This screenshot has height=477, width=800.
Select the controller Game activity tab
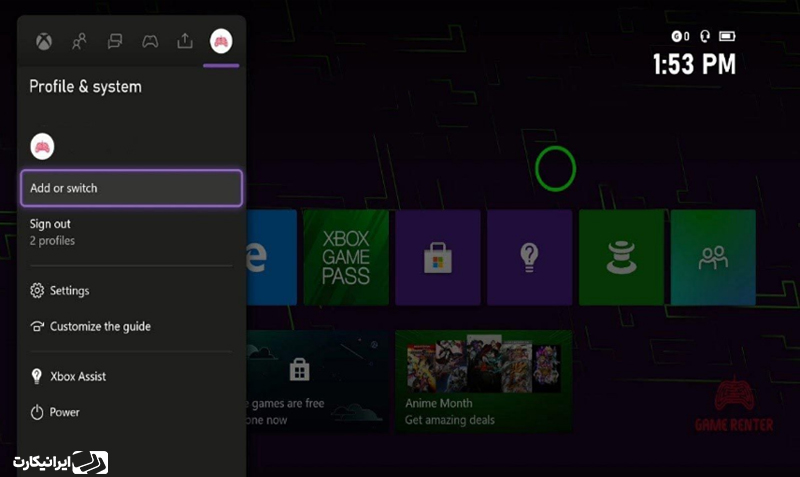tap(150, 41)
